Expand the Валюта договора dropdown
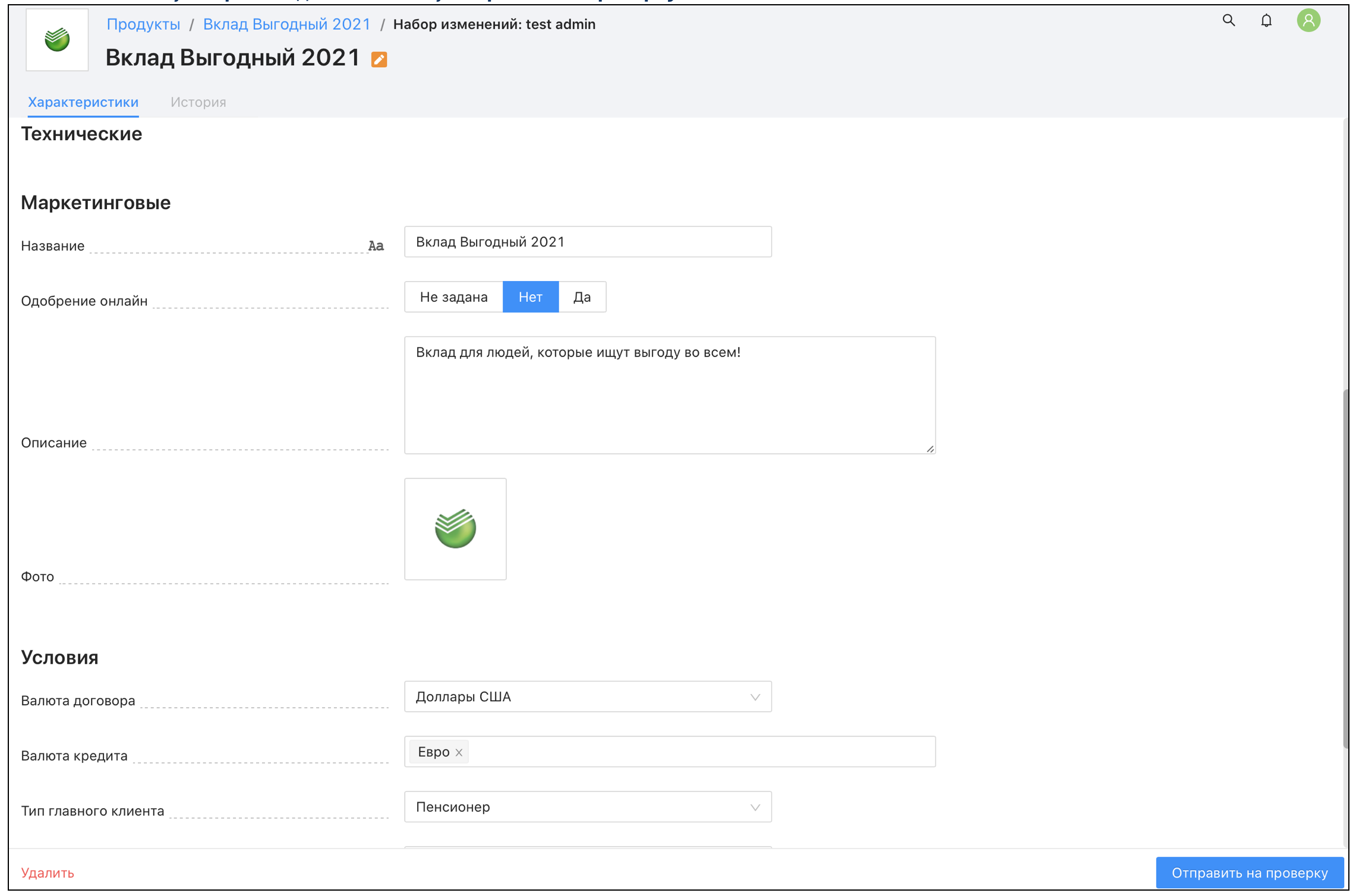Image resolution: width=1356 pixels, height=896 pixels. (587, 696)
